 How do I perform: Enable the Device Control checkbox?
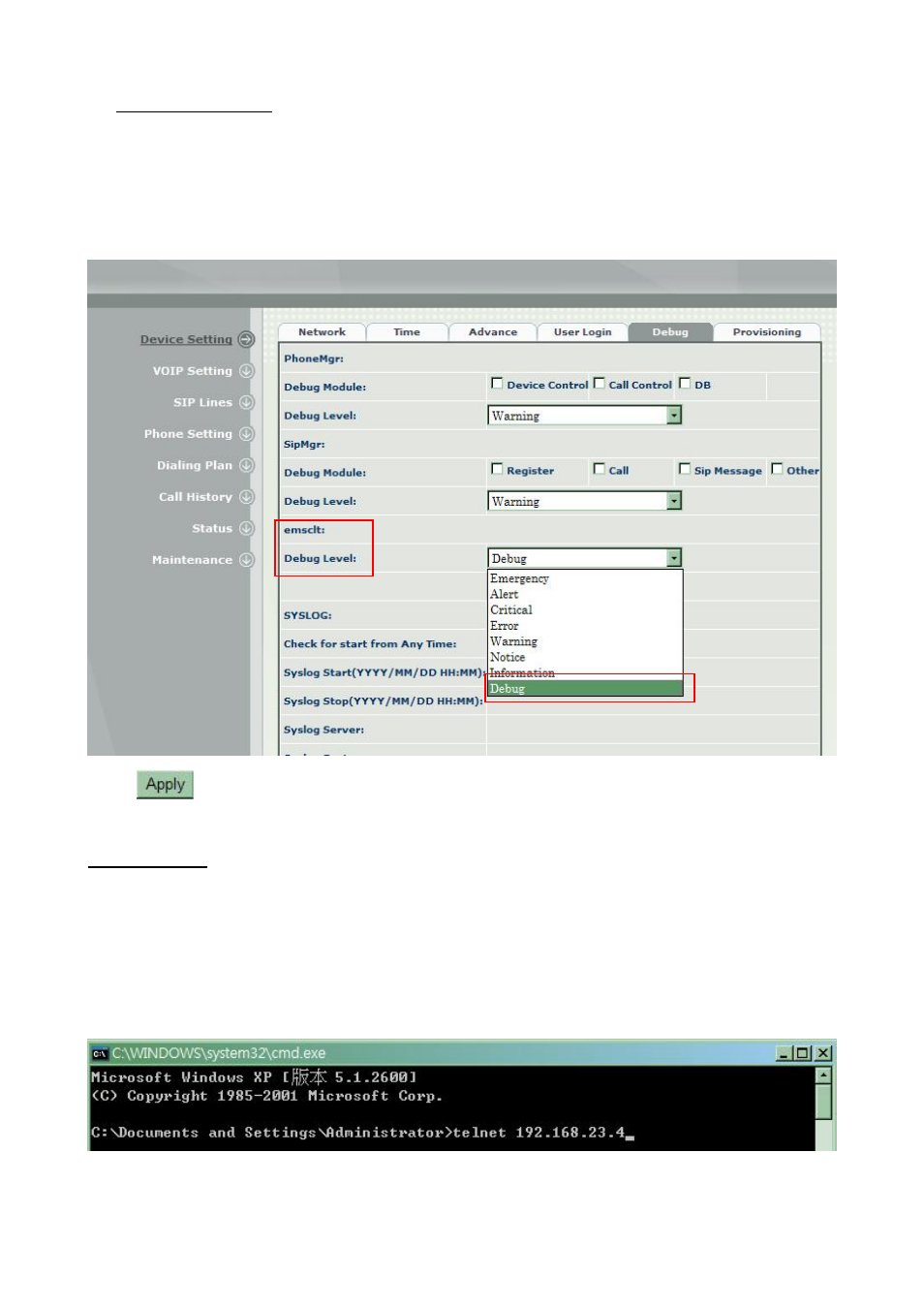(x=497, y=384)
